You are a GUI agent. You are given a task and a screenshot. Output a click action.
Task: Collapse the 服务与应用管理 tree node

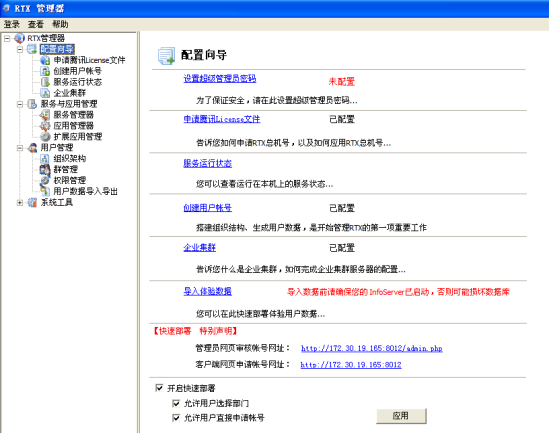(20, 104)
